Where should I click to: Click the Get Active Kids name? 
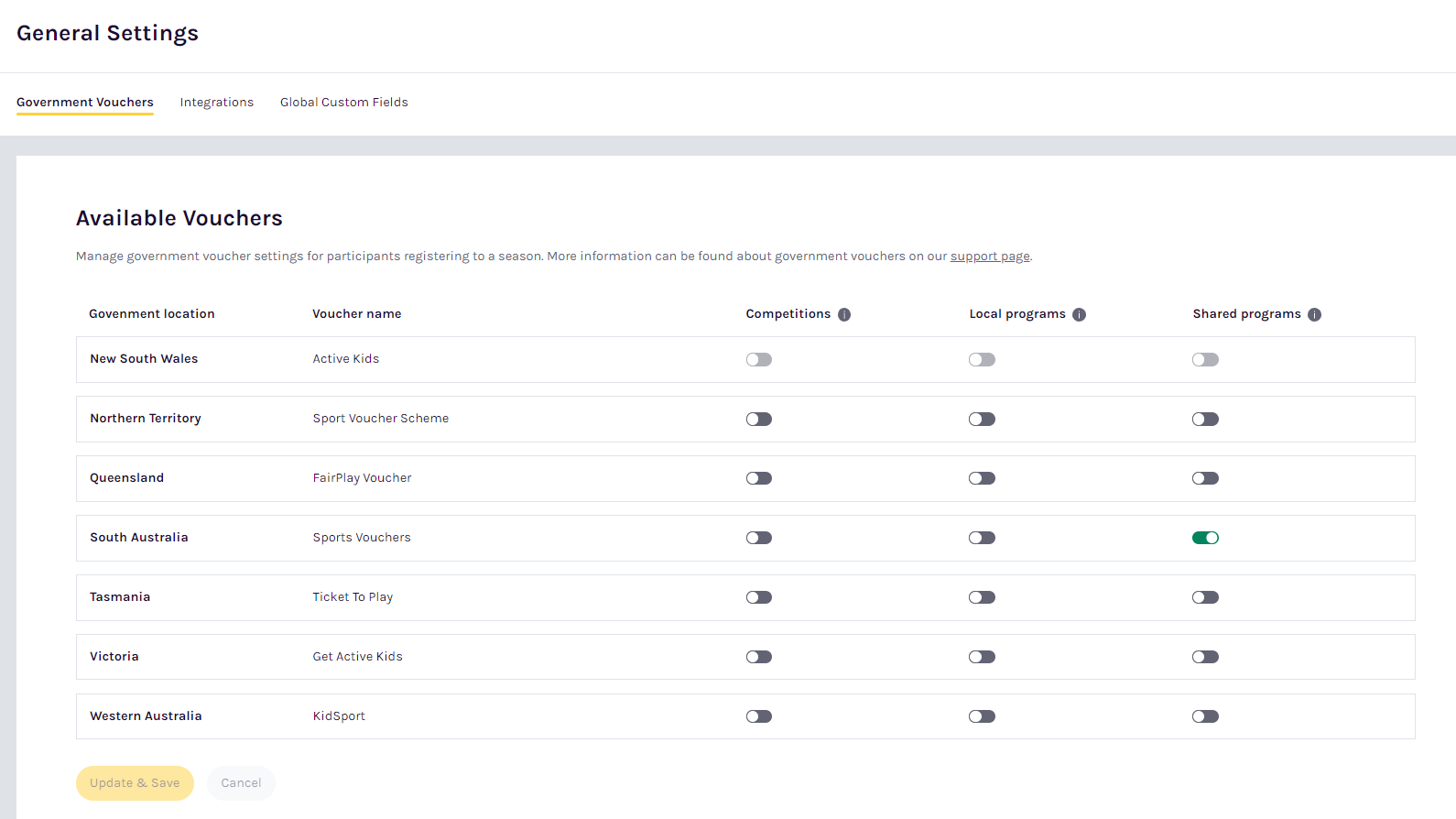358,657
